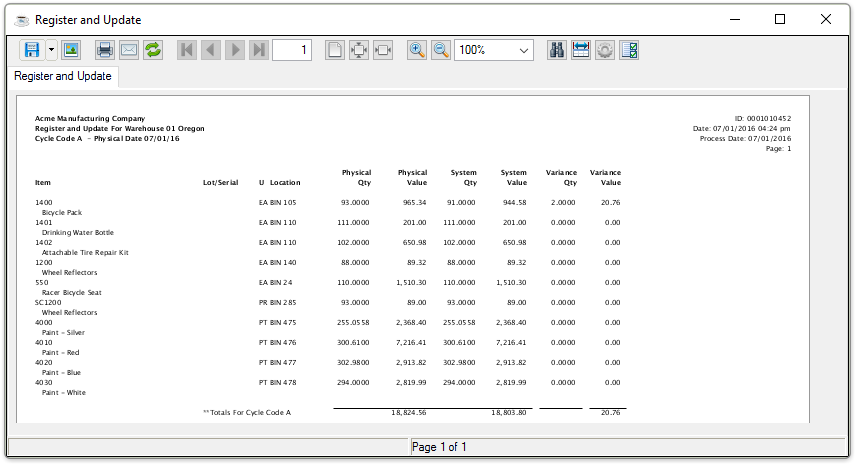This screenshot has height=467, width=859.
Task: Click 'Attachable Tire Repair Kit' text
Action: (85, 252)
